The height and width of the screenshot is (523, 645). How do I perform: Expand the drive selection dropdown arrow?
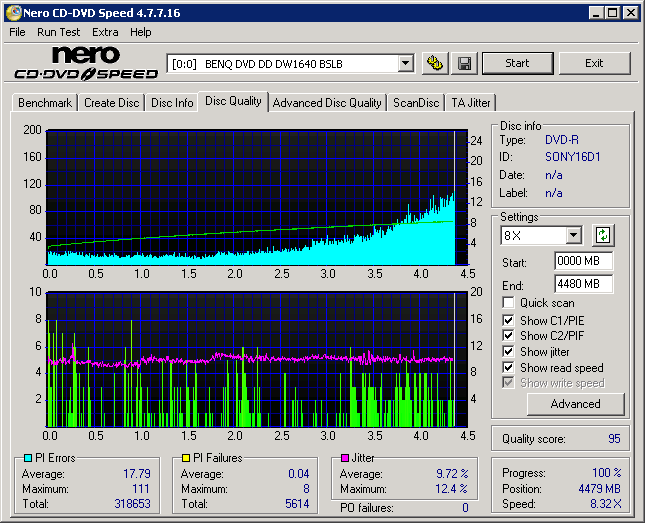click(405, 63)
